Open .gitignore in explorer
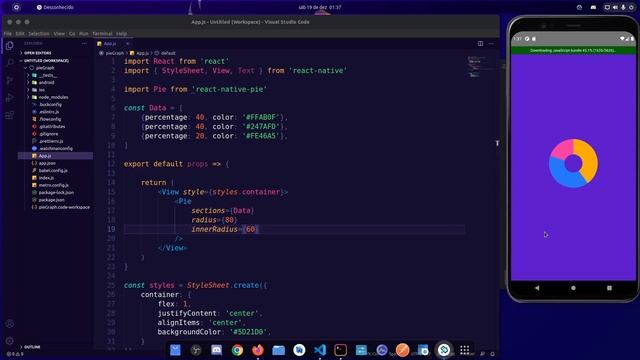The height and width of the screenshot is (360, 640). click(x=49, y=134)
